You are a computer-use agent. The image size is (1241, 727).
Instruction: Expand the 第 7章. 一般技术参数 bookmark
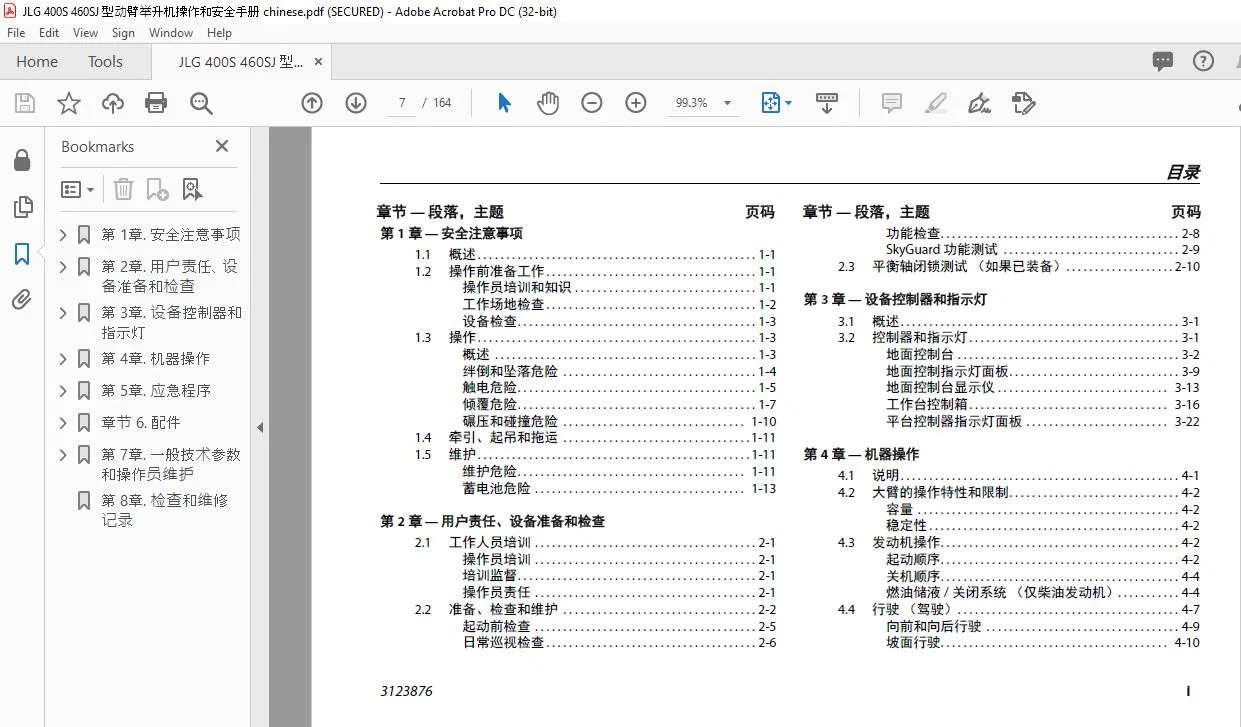tap(63, 455)
